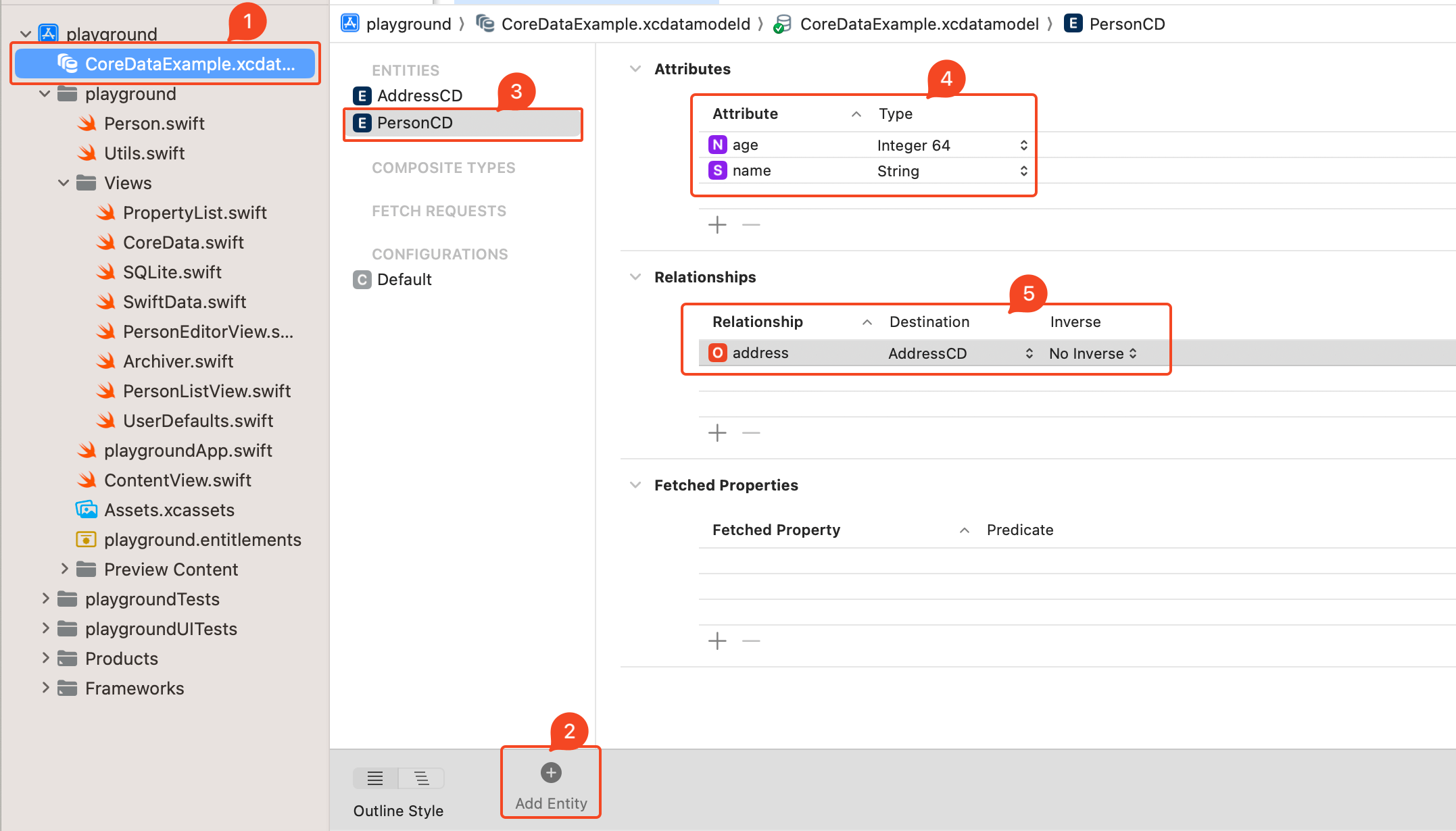Expand the playgroundTests folder
1456x831 pixels.
point(45,599)
